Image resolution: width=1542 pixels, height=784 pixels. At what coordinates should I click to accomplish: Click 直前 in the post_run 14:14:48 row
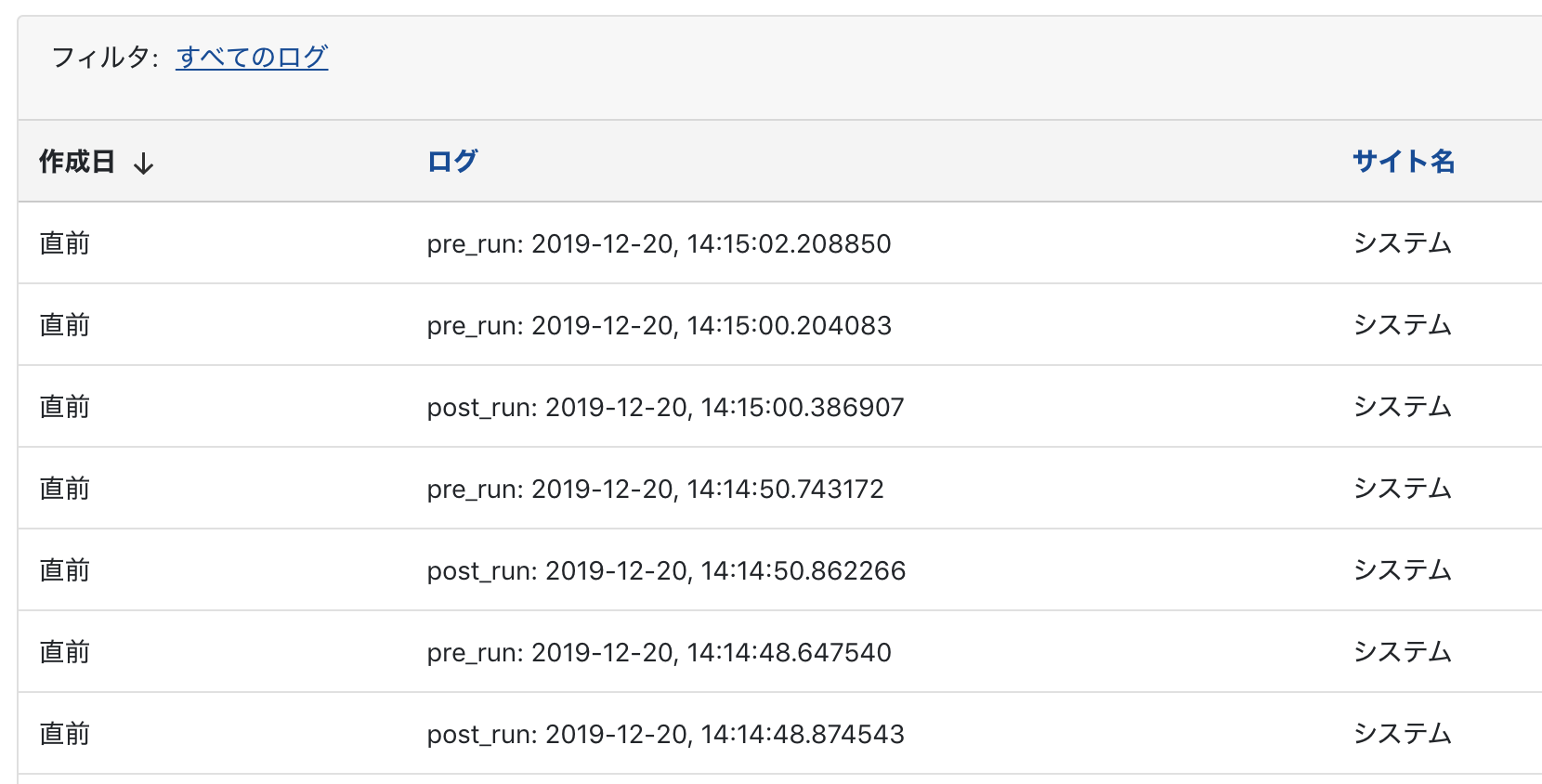(x=65, y=734)
